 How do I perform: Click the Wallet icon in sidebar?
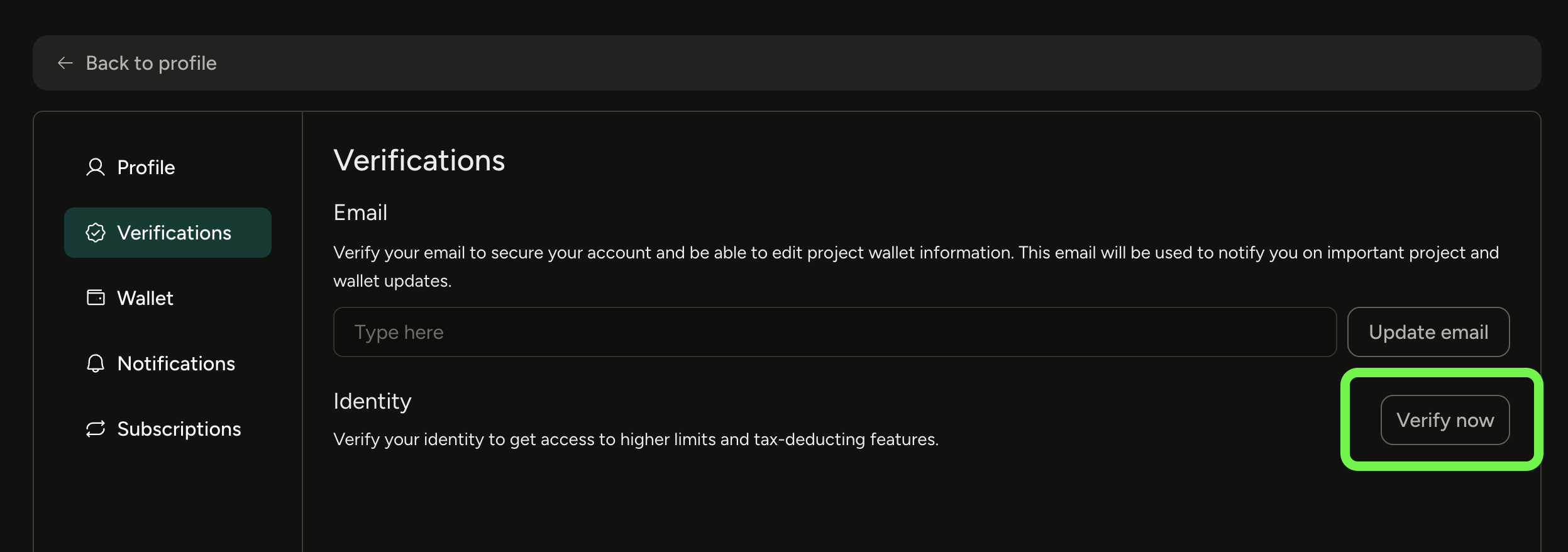(x=96, y=297)
